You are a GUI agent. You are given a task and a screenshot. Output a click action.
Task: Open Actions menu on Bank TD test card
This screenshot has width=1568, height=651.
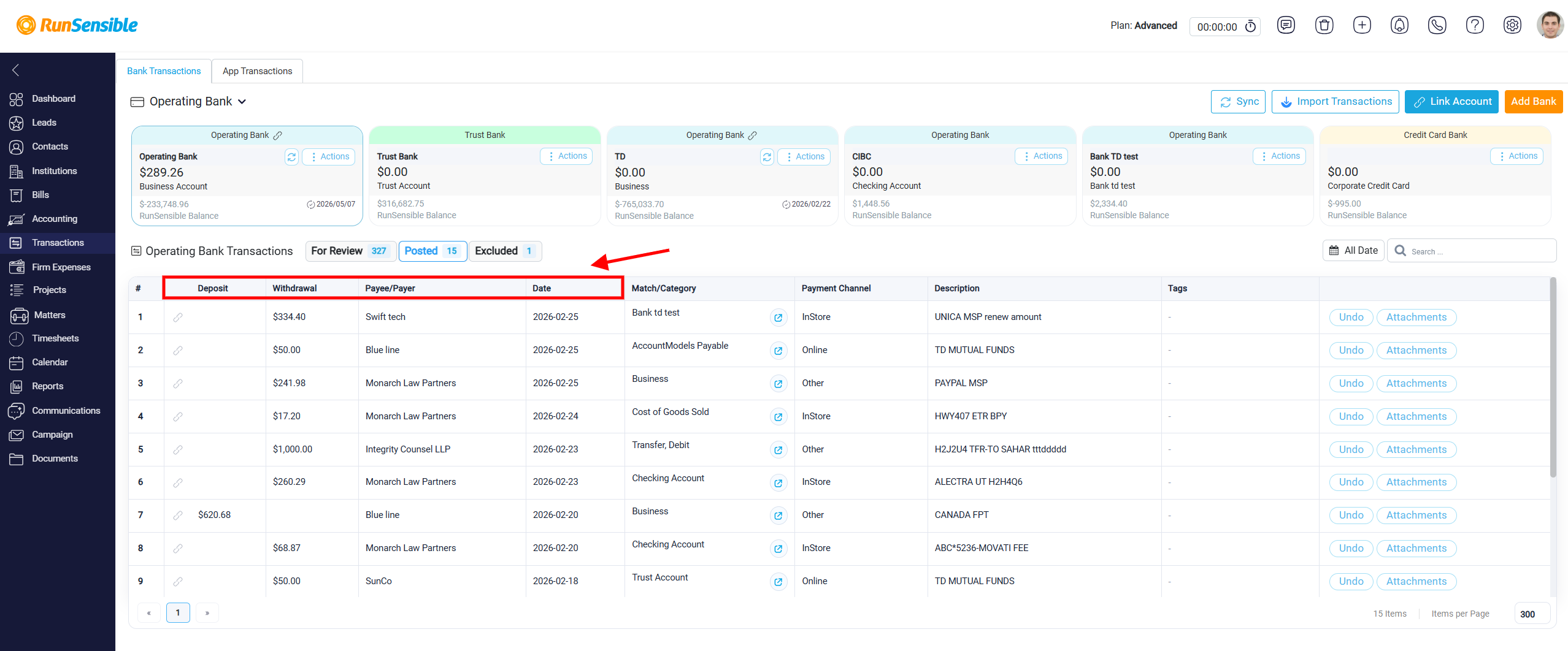tap(1280, 156)
